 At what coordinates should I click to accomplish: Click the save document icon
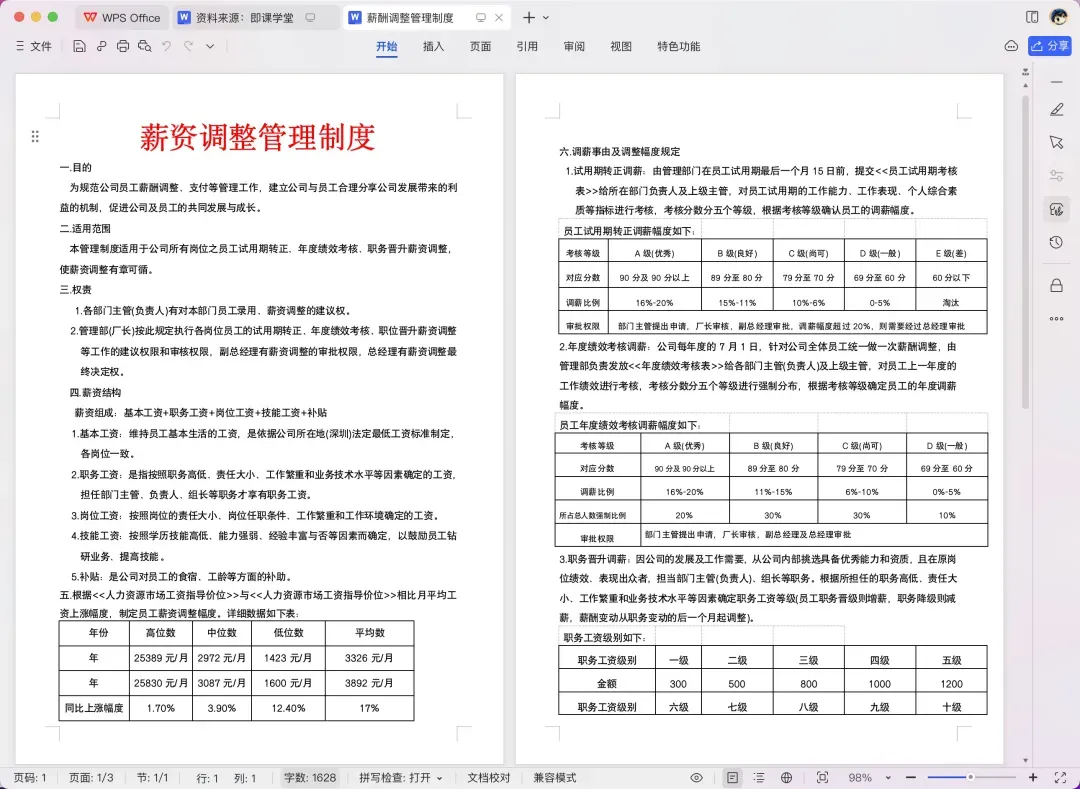tap(79, 46)
